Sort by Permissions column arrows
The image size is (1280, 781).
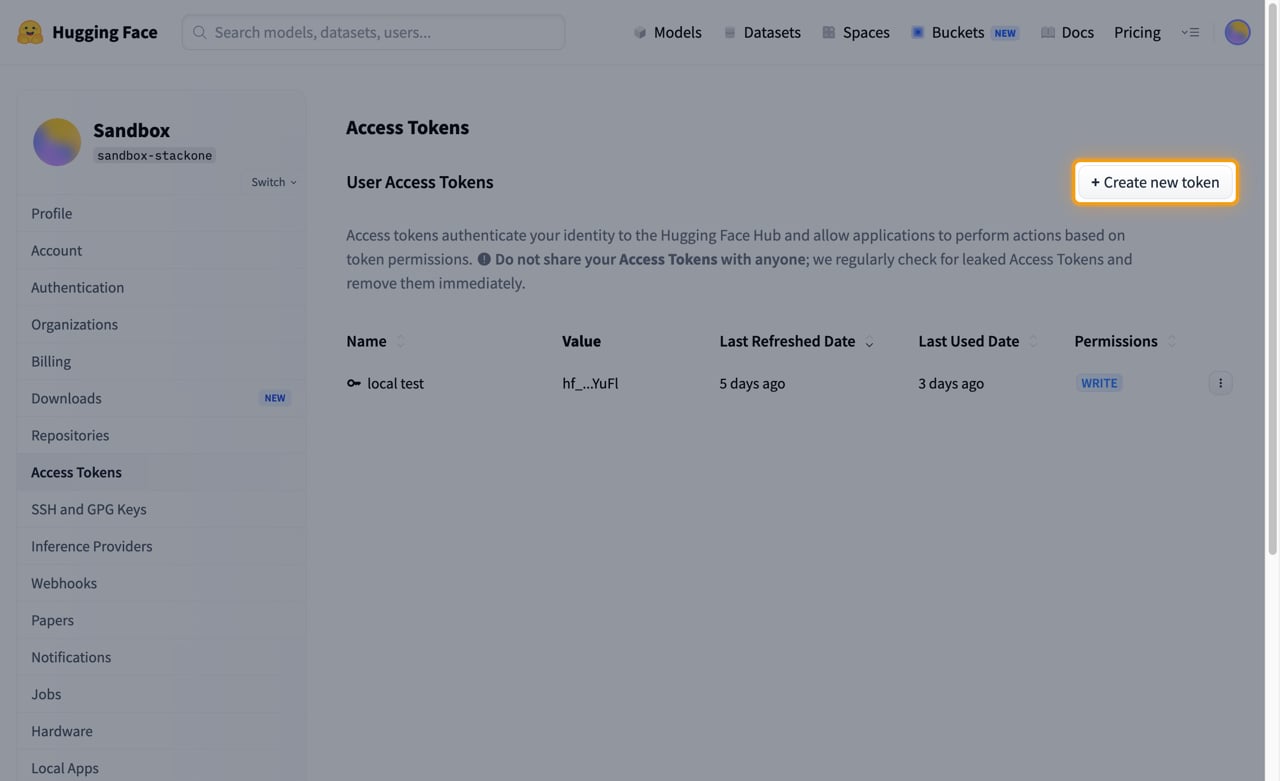(1172, 341)
